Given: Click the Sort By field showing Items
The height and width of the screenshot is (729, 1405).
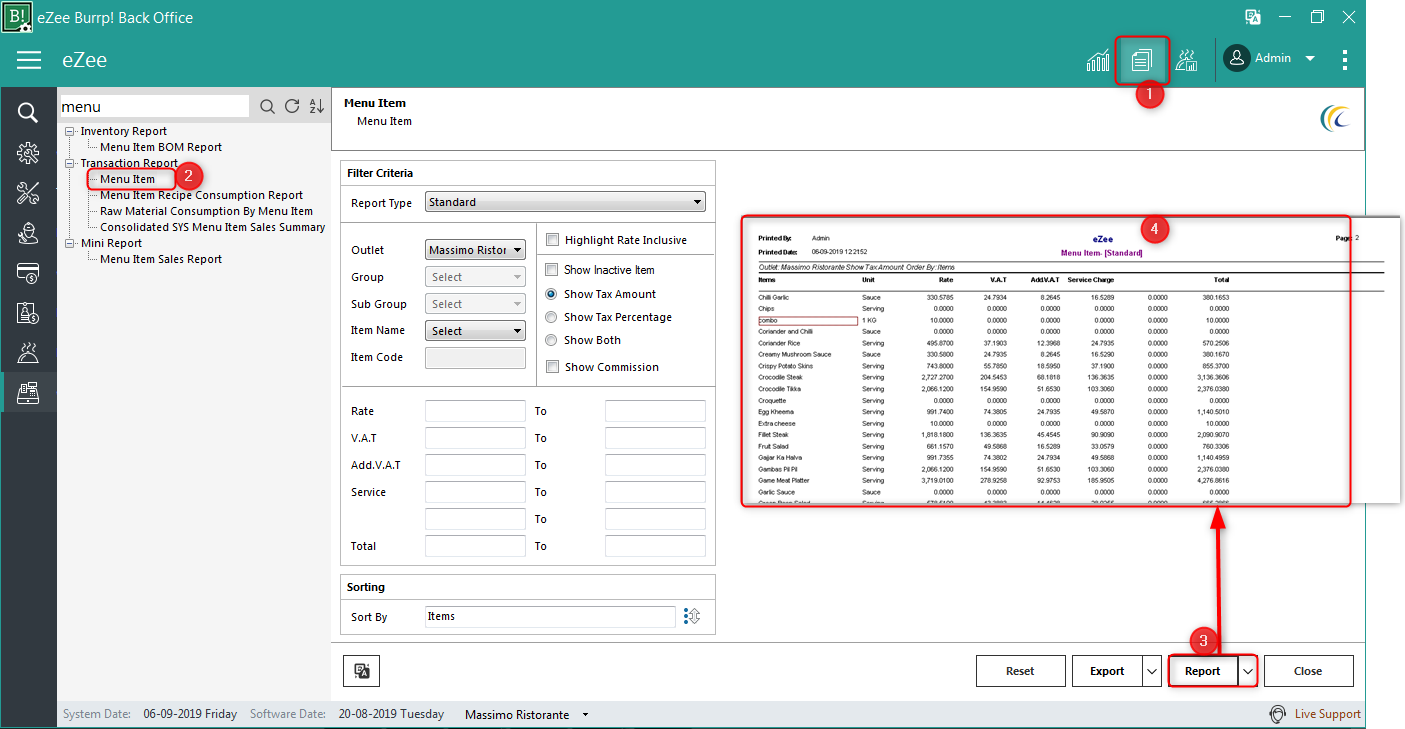Looking at the screenshot, I should coord(550,617).
